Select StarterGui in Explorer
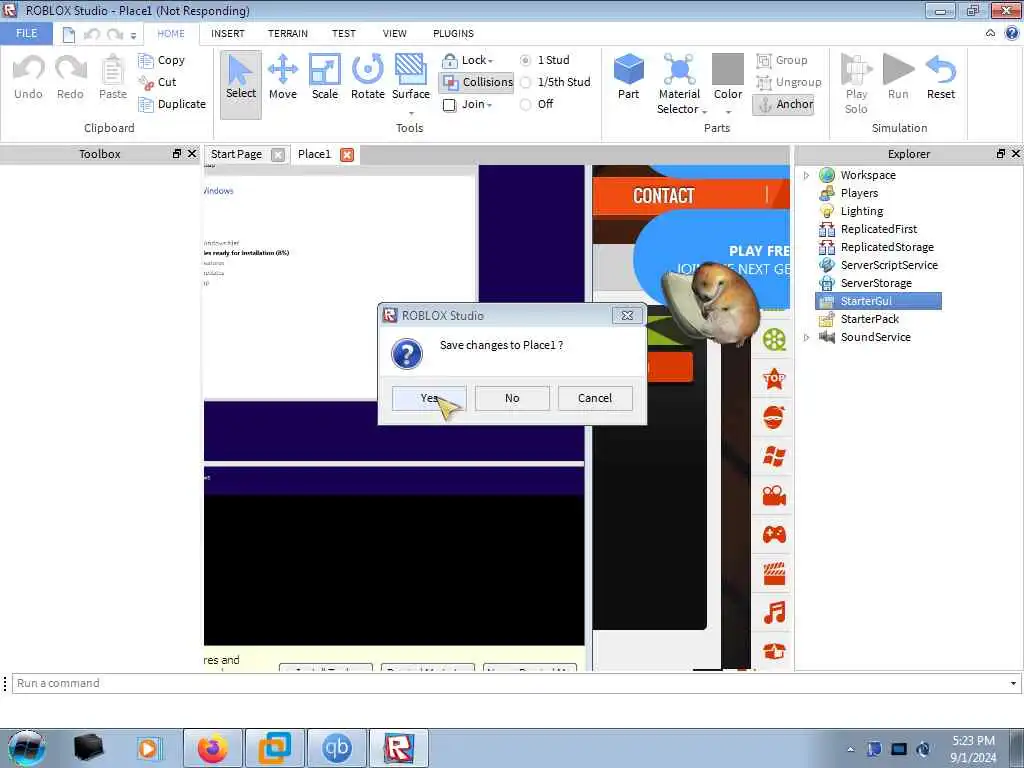The width and height of the screenshot is (1024, 768). point(878,301)
